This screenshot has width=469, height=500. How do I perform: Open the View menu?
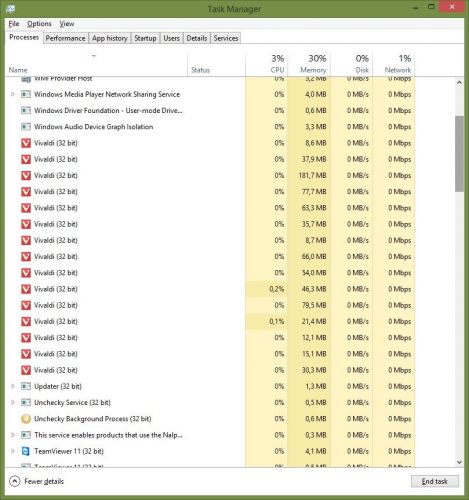(x=67, y=24)
